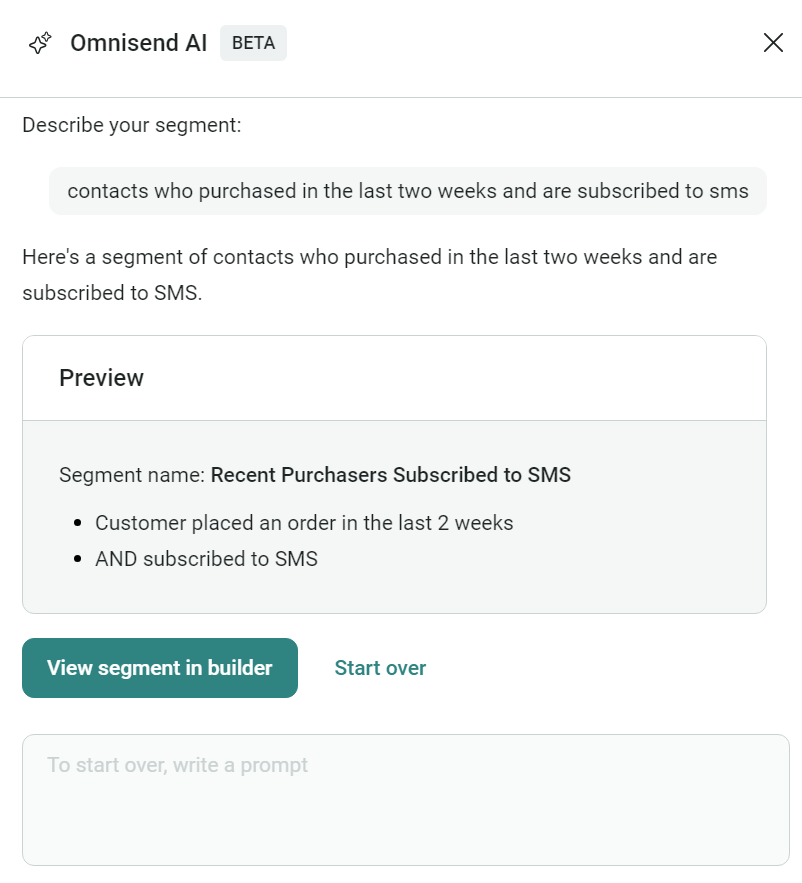Focus the prompt text input box
The width and height of the screenshot is (802, 883).
(x=406, y=810)
